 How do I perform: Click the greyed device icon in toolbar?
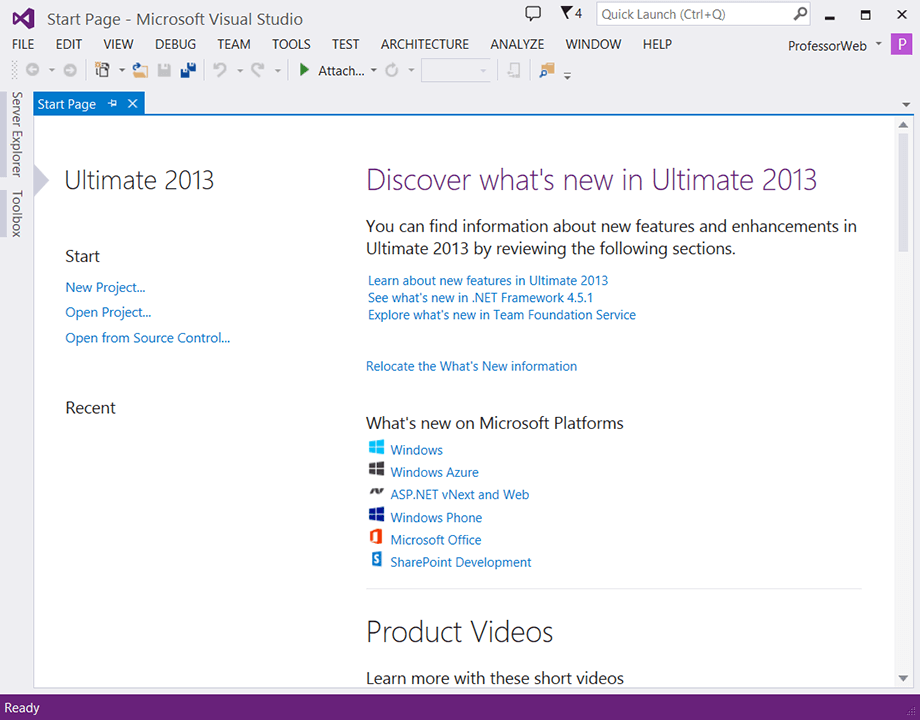tap(513, 70)
